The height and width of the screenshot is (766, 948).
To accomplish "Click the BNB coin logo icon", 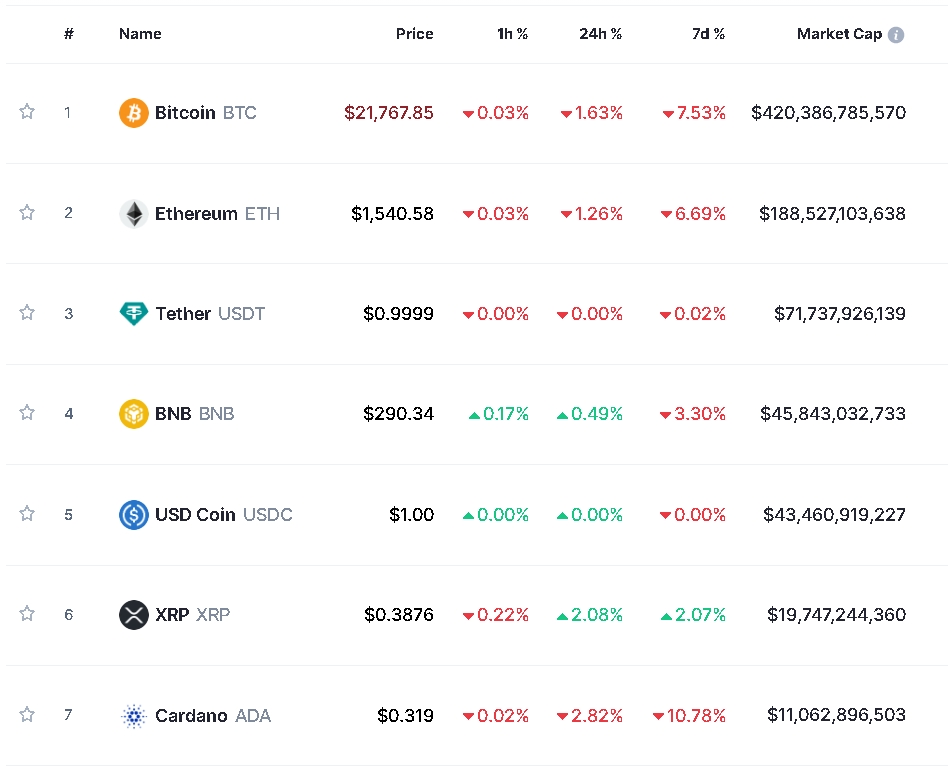I will (x=133, y=413).
